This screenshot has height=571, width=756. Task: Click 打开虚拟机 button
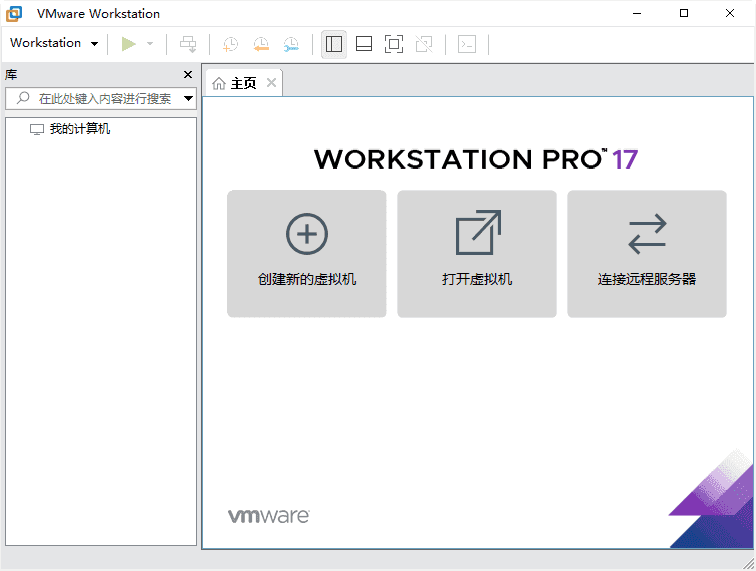476,254
